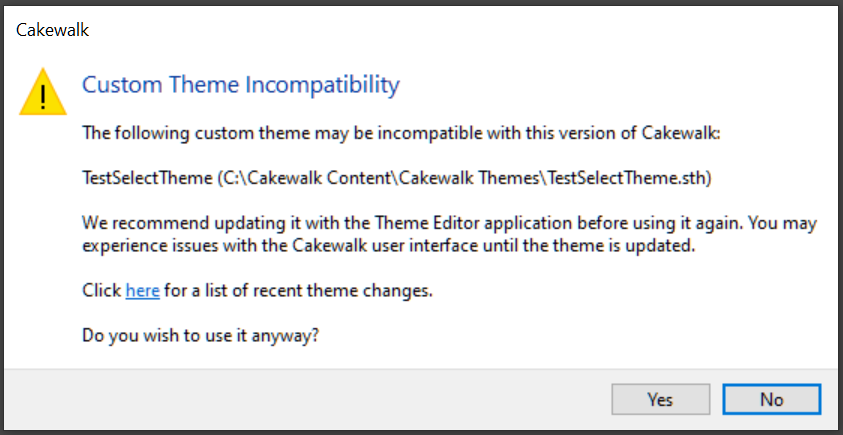Click the "Do you wish to use it anyway?" question
The height and width of the screenshot is (435, 843).
click(200, 336)
